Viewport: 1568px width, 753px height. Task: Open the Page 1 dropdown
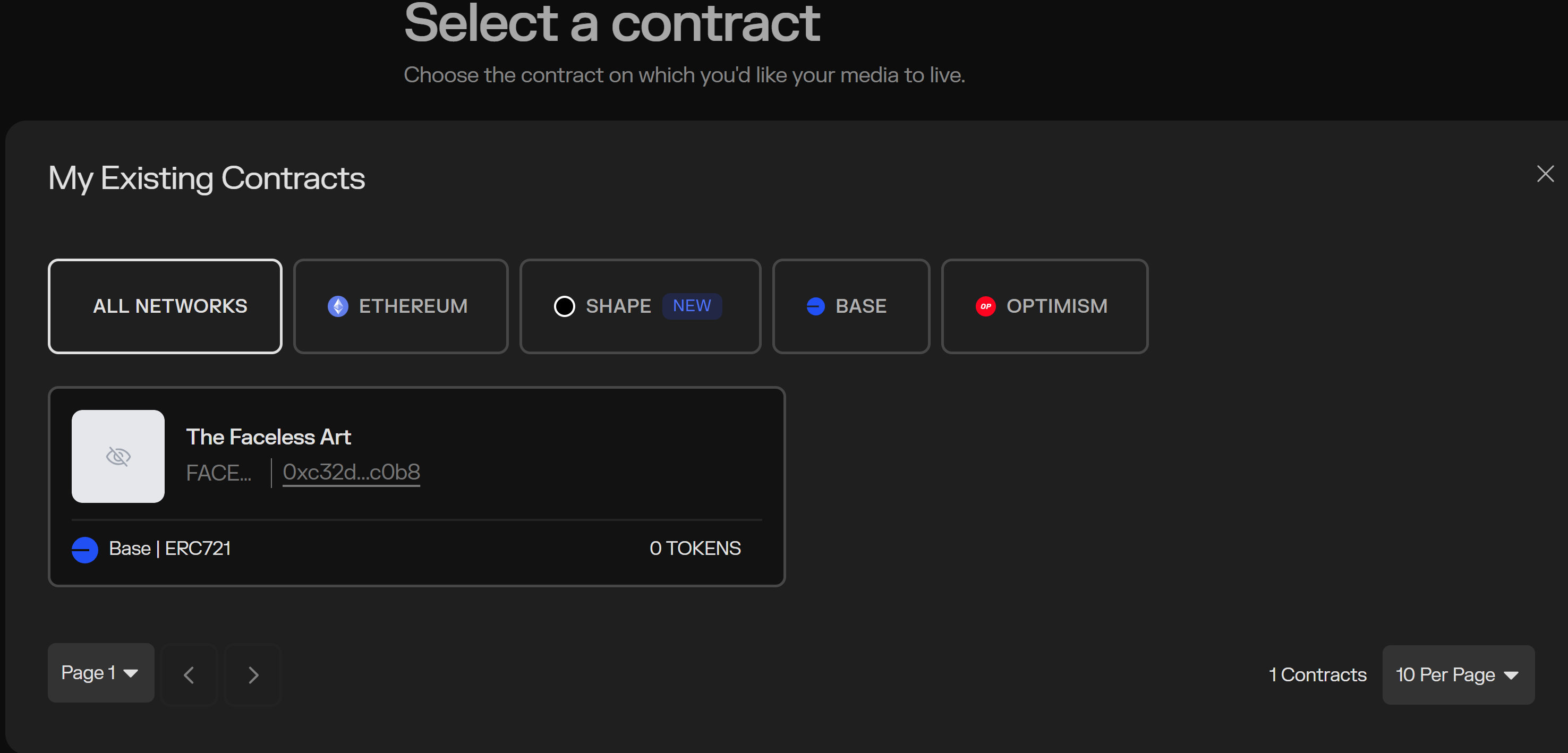(100, 673)
